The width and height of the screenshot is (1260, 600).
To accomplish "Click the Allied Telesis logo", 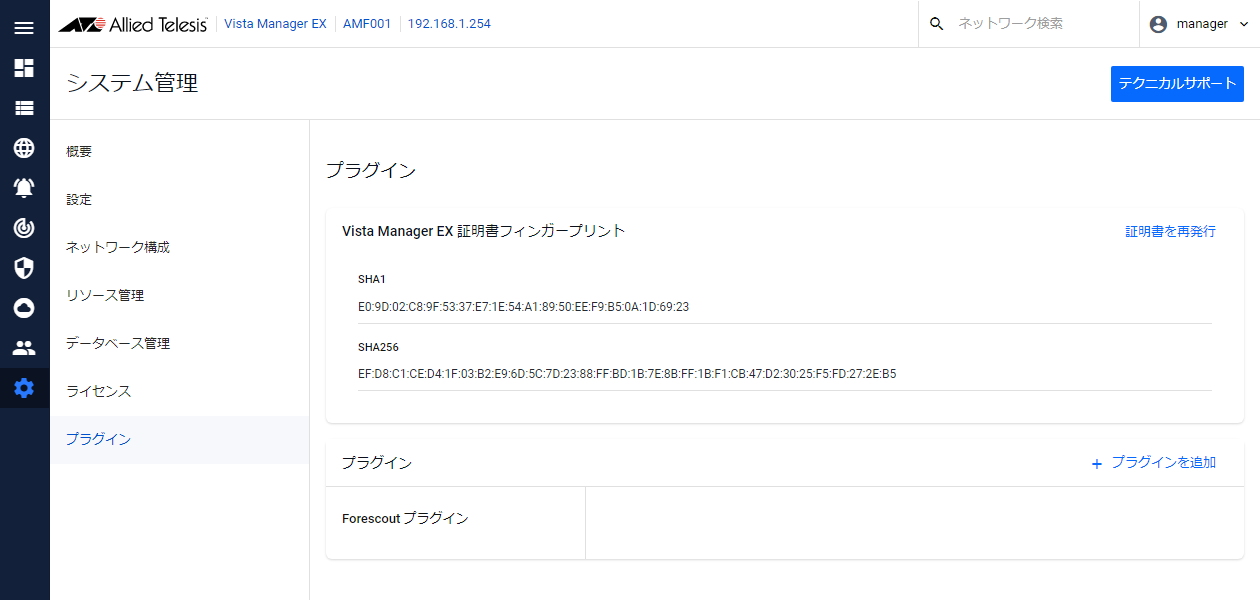I will [132, 24].
